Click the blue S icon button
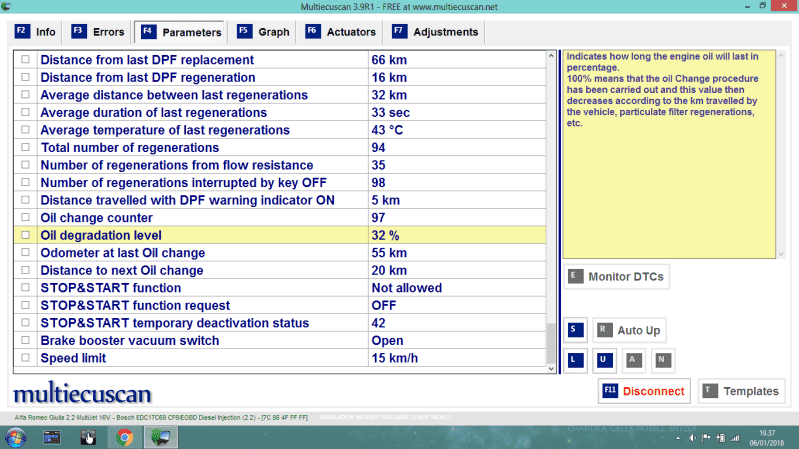Screen dimensions: 799x449 pyautogui.click(x=575, y=330)
